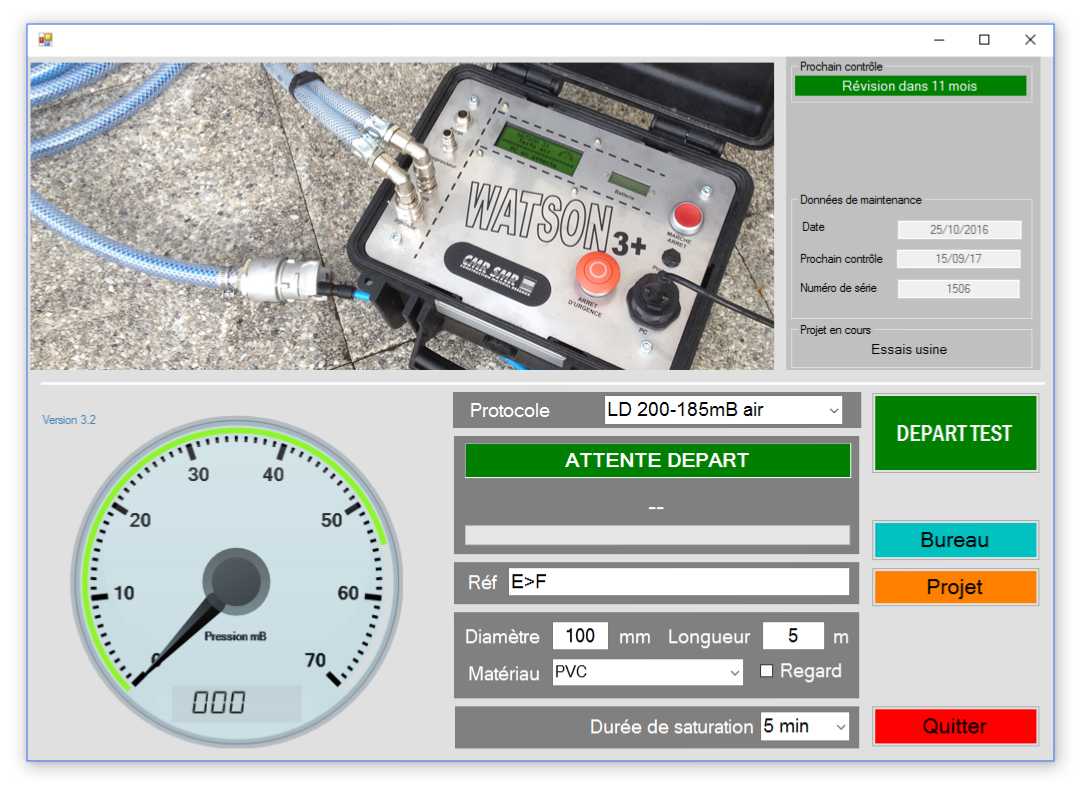Open the Durée de saturation dropdown

pos(804,726)
